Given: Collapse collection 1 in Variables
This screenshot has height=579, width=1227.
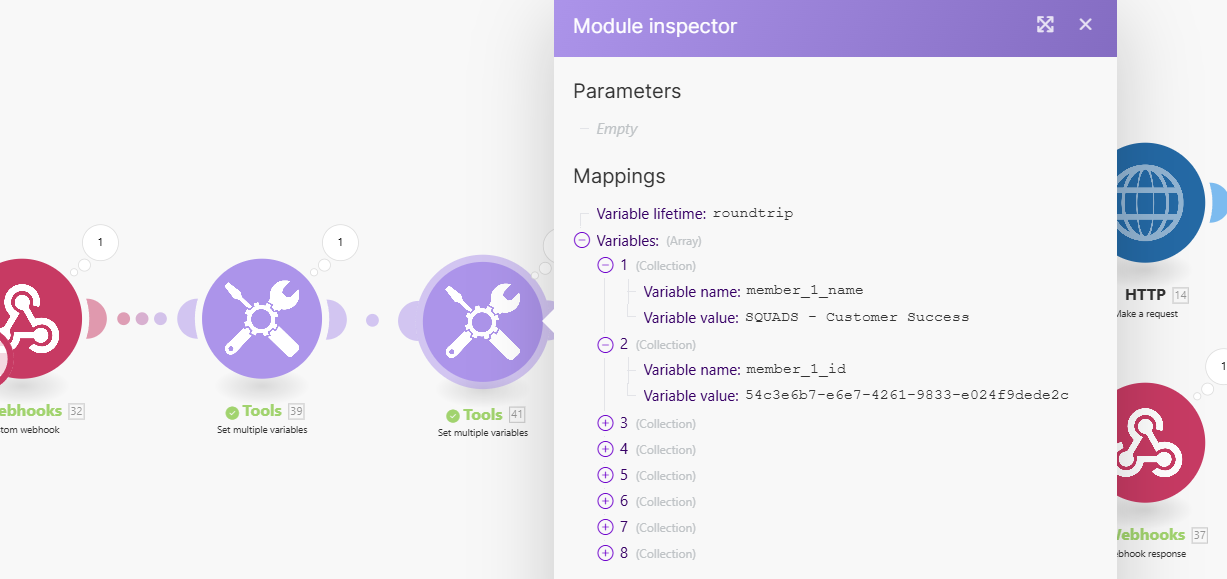Looking at the screenshot, I should pyautogui.click(x=605, y=265).
